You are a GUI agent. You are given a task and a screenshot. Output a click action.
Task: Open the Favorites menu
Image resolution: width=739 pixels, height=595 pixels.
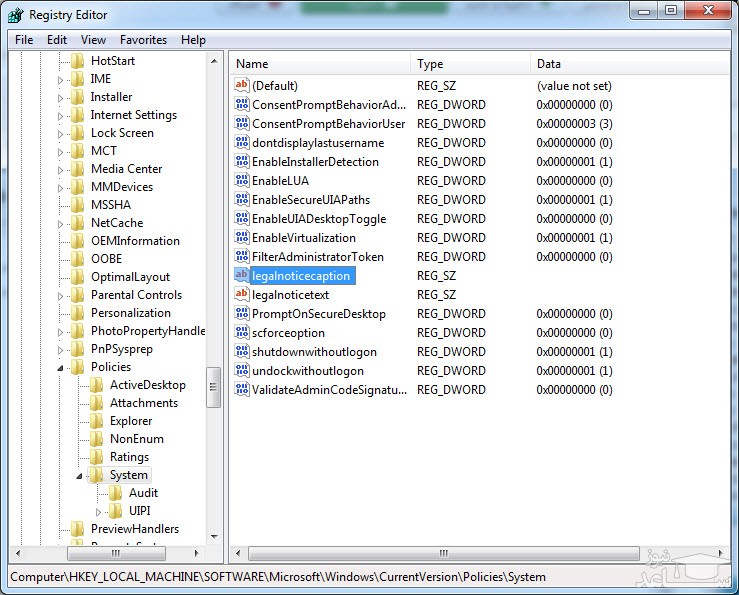coord(143,40)
